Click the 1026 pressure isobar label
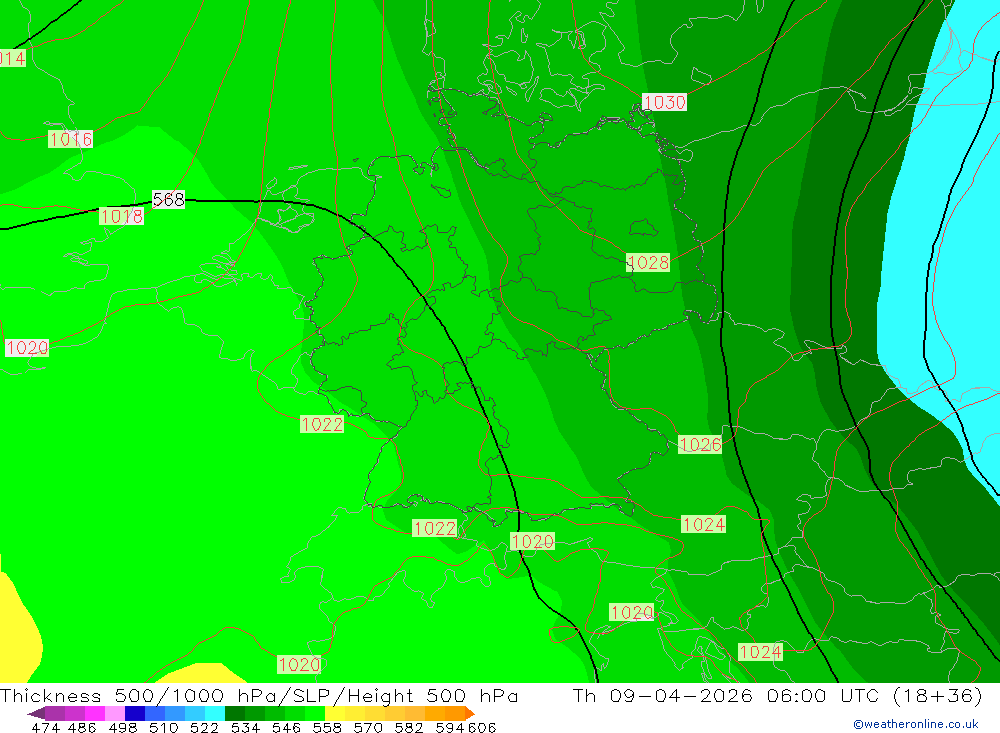 coord(700,445)
